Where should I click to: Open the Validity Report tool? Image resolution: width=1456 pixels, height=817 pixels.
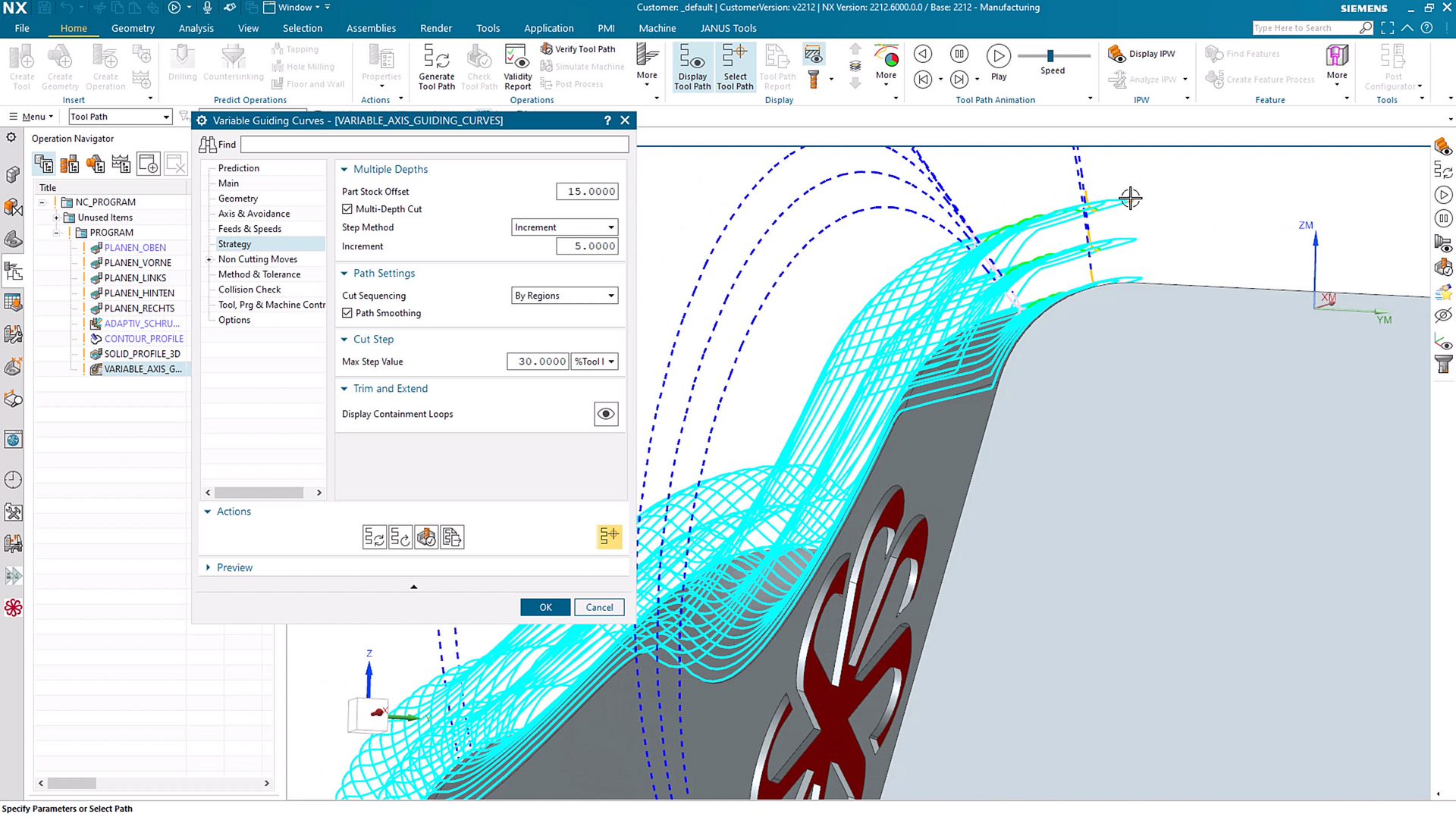click(x=517, y=67)
